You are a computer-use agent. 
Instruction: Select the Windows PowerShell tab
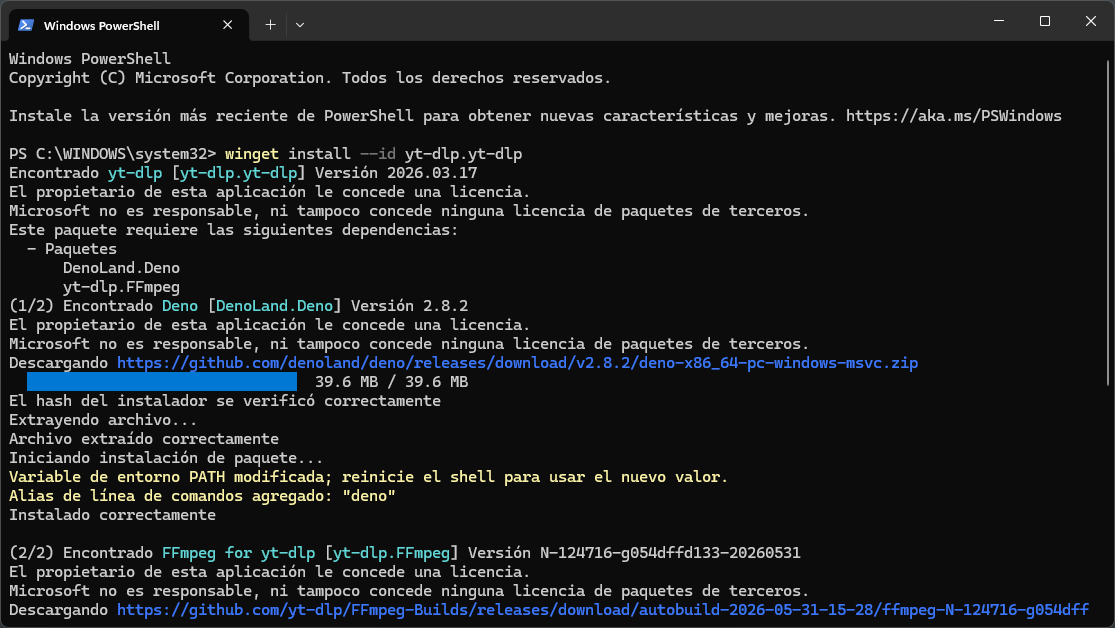(128, 25)
